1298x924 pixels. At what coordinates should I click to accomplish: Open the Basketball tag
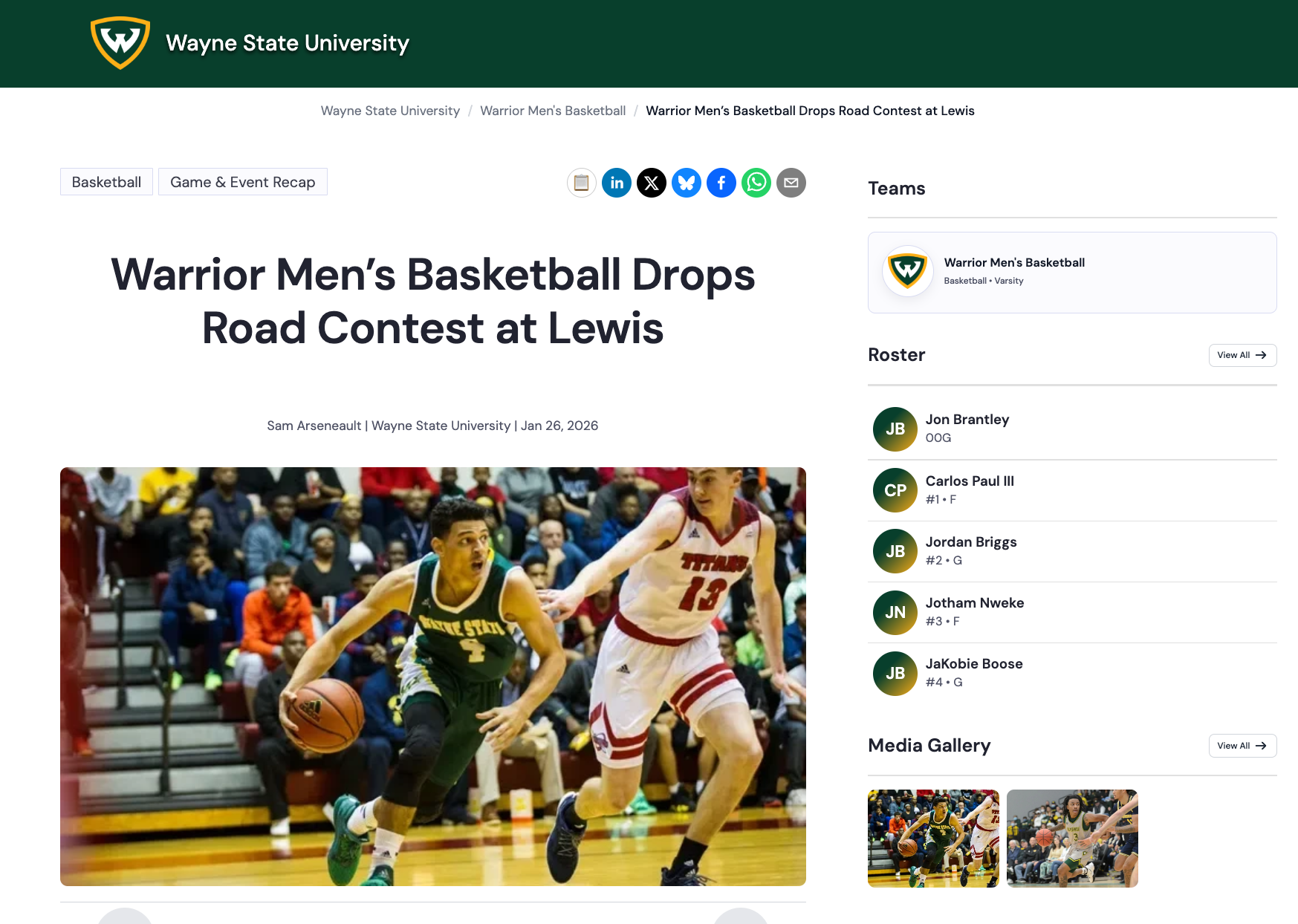click(x=106, y=181)
